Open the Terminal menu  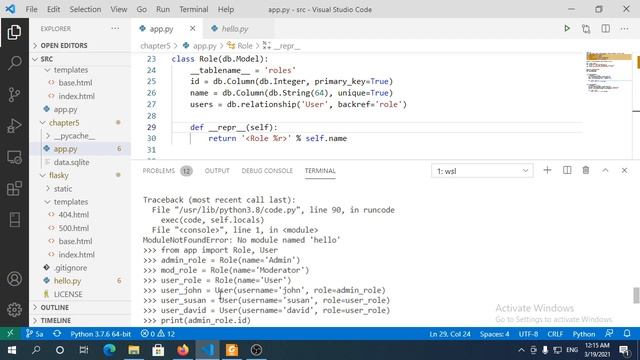194,9
